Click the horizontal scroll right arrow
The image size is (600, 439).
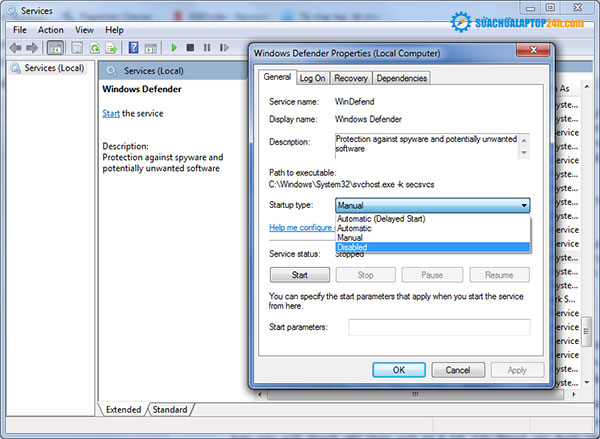click(573, 394)
